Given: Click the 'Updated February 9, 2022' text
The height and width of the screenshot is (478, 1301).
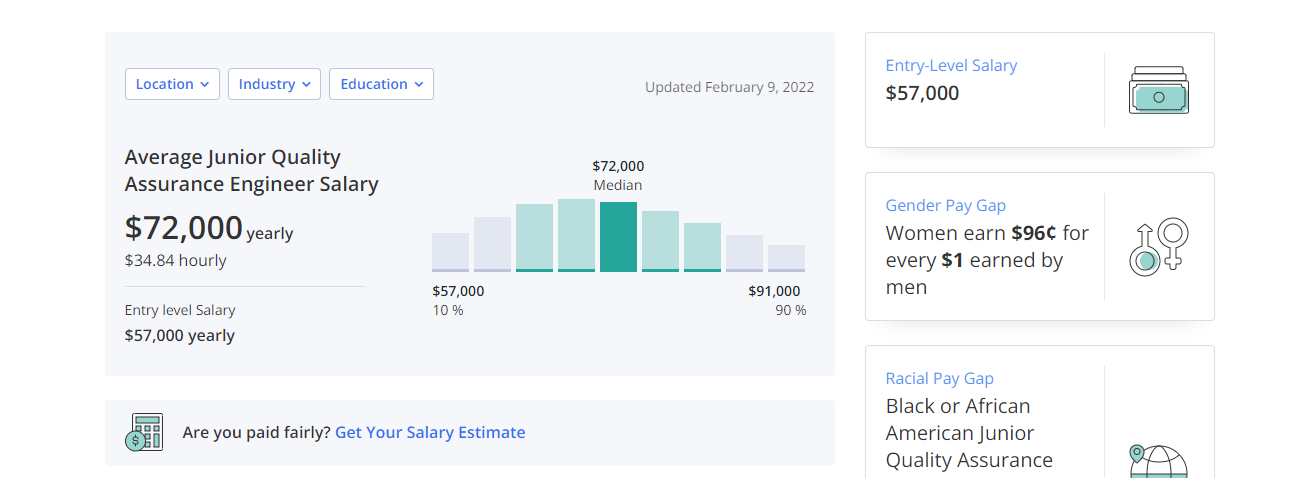Looking at the screenshot, I should click(x=729, y=87).
